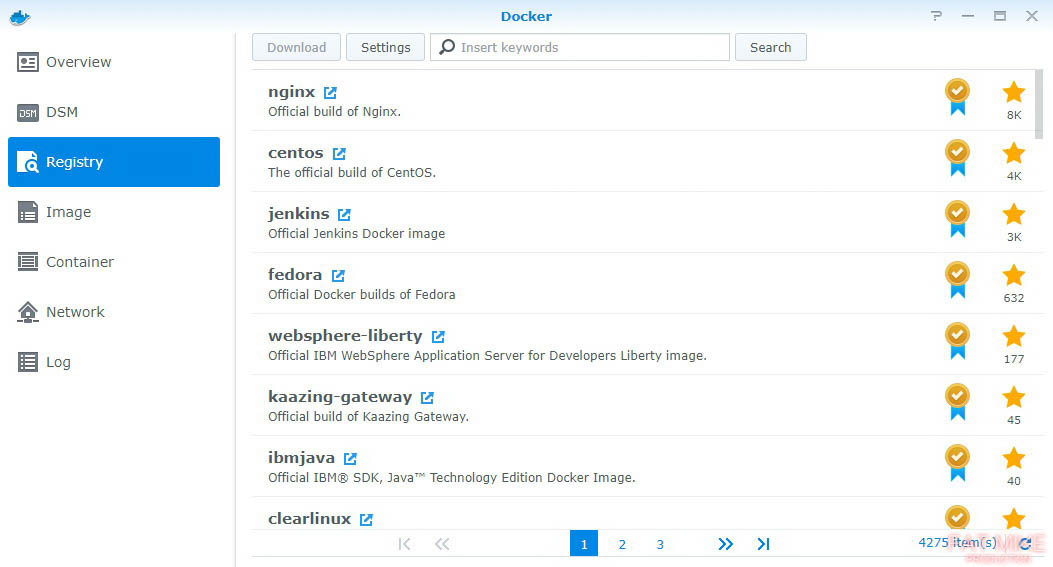The image size is (1053, 567).
Task: Click the centos star rating icon
Action: (x=1014, y=153)
